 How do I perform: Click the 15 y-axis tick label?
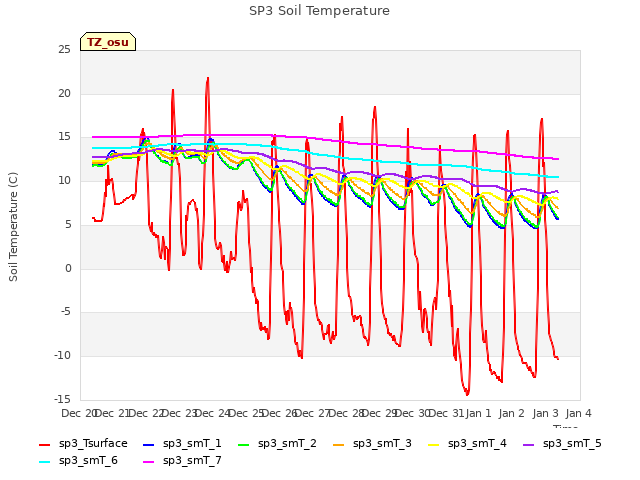pos(64,137)
